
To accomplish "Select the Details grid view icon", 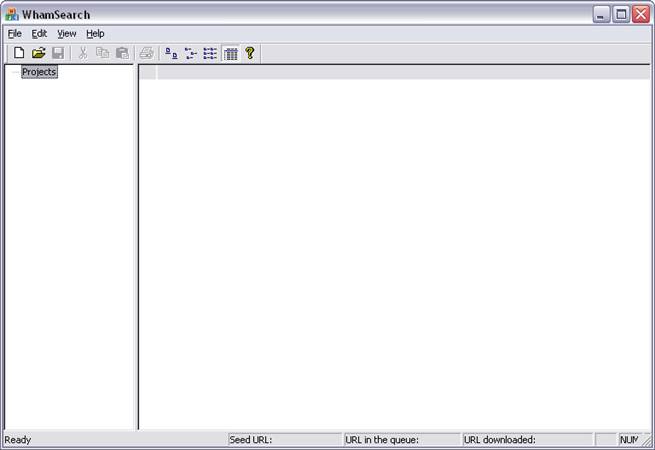I will click(230, 53).
